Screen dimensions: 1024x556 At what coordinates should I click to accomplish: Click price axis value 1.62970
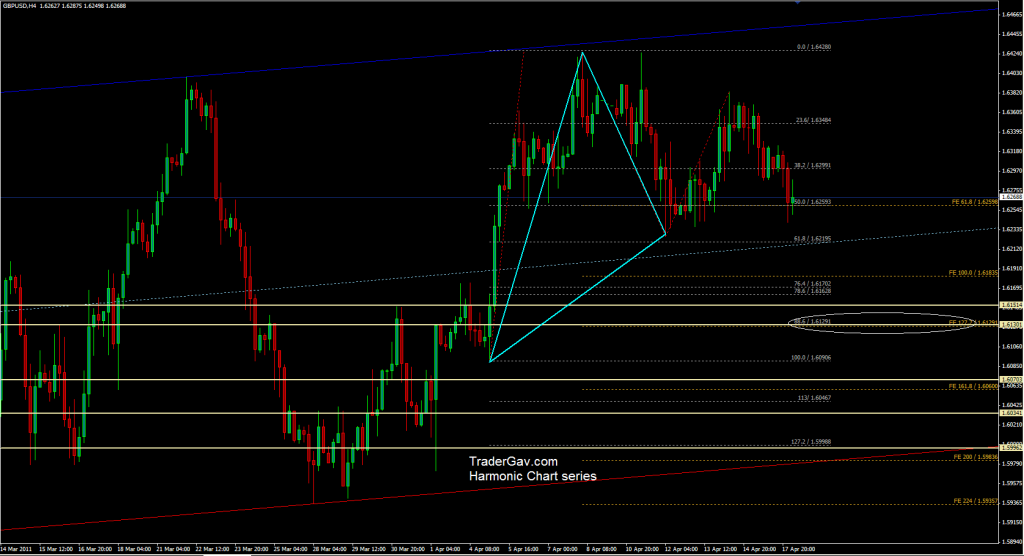coord(1012,171)
